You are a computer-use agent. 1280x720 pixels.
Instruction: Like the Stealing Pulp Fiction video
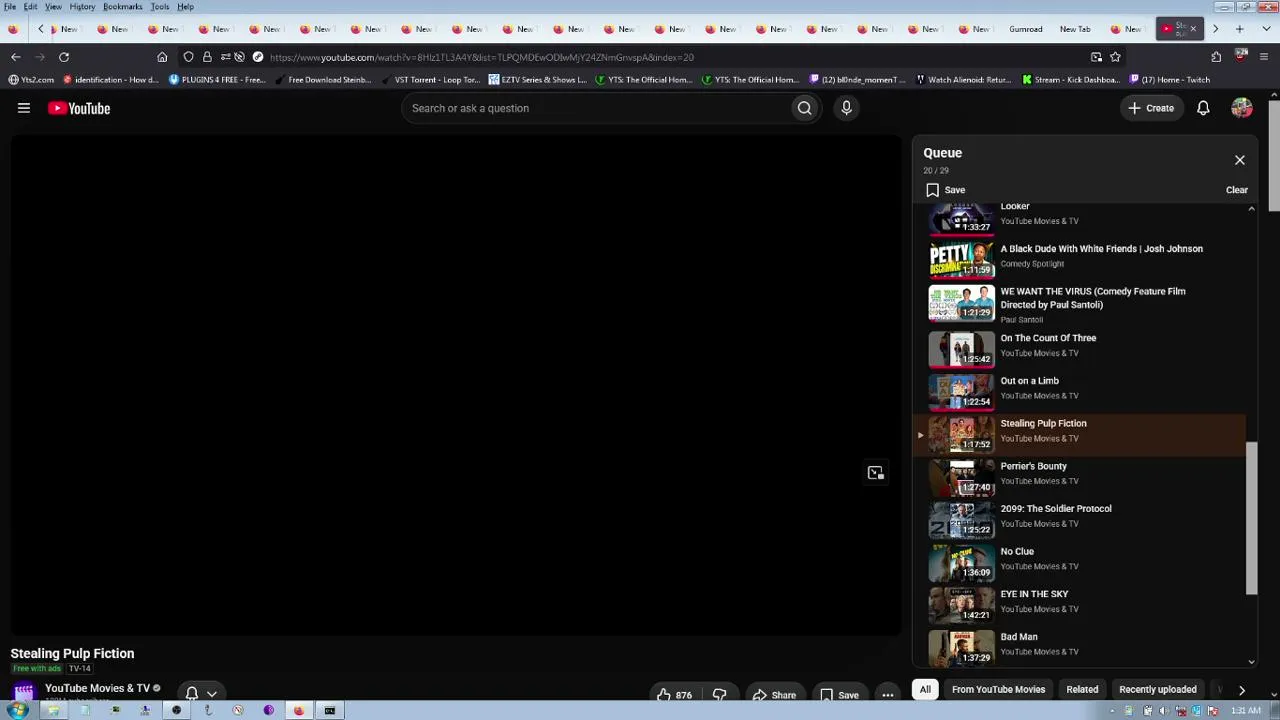675,695
